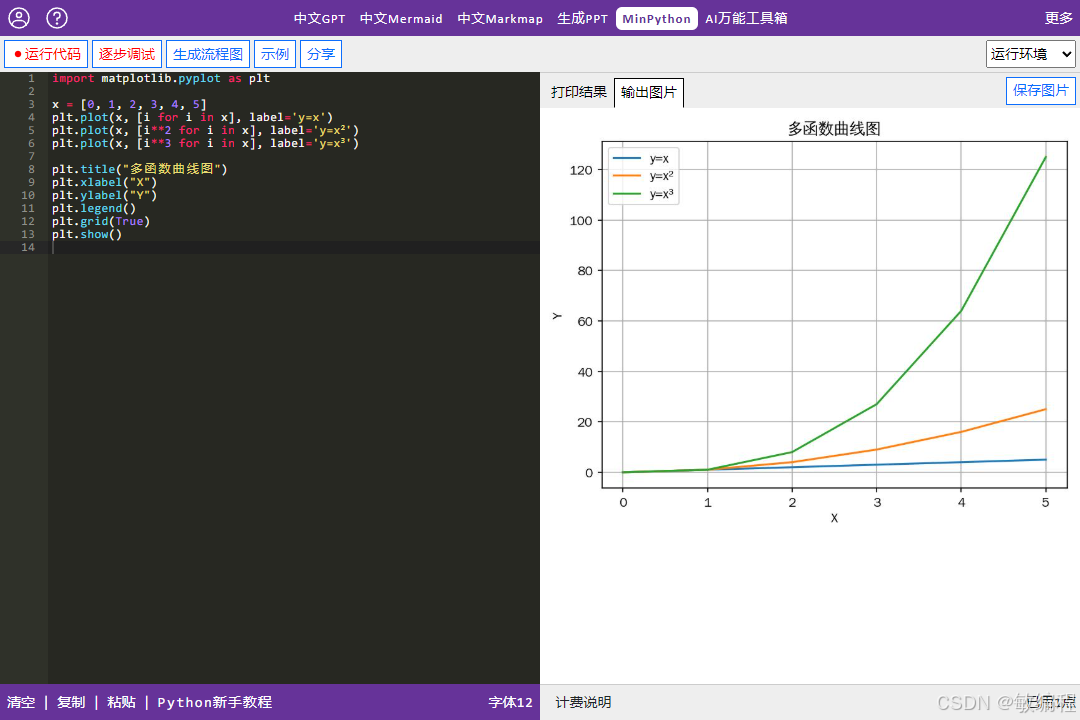
Task: Click the user profile icon
Action: 18,17
